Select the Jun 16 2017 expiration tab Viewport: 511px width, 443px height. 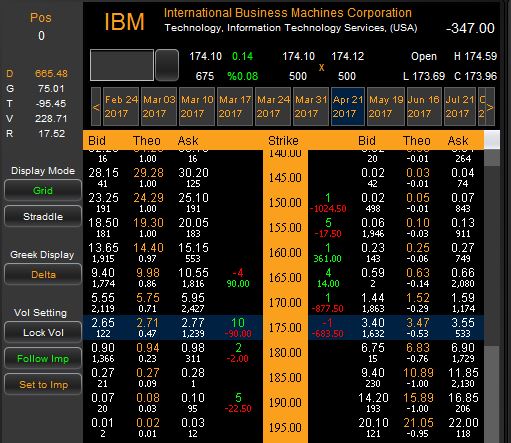[x=424, y=107]
